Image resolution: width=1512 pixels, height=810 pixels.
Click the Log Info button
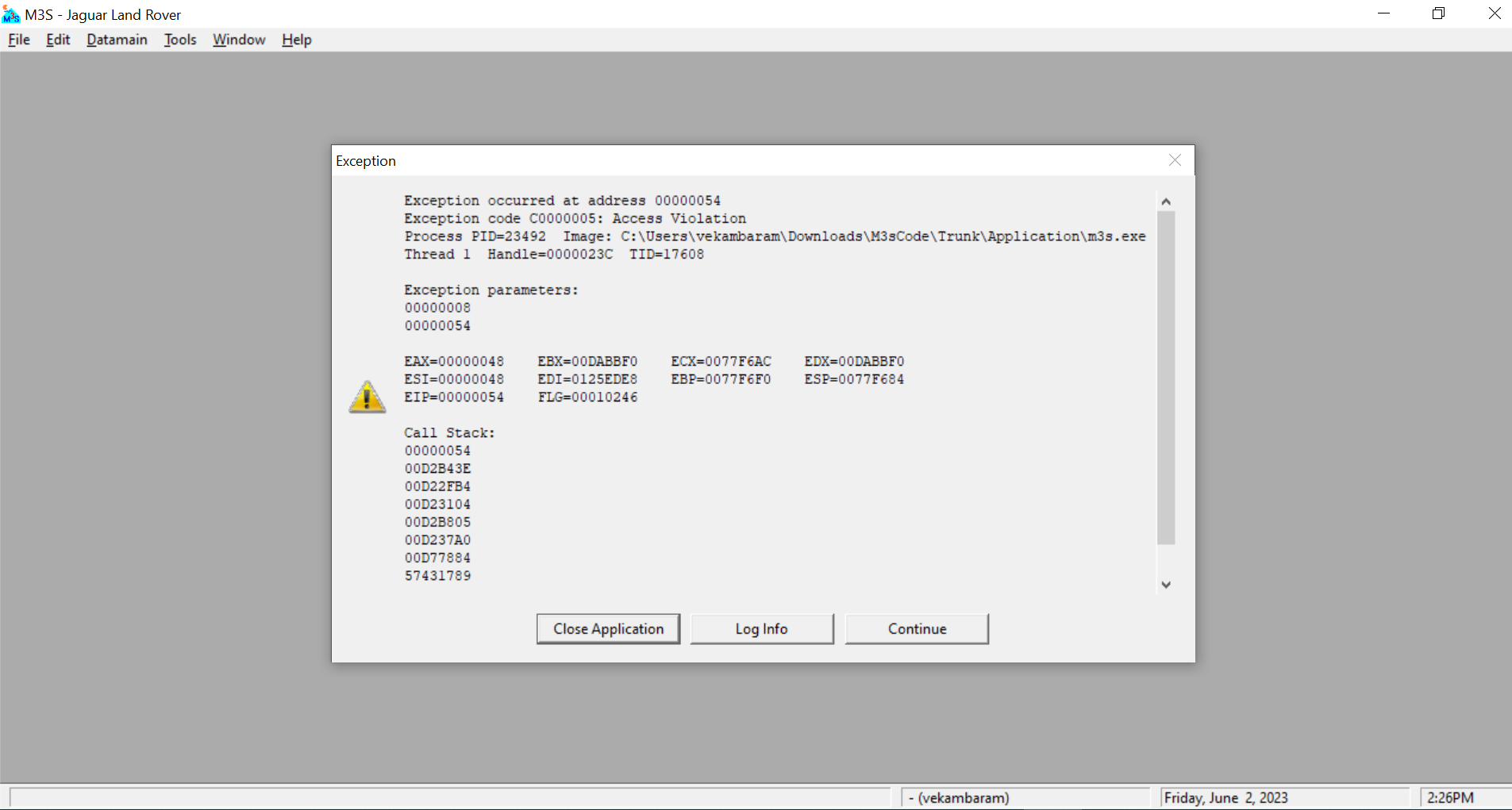pyautogui.click(x=761, y=628)
